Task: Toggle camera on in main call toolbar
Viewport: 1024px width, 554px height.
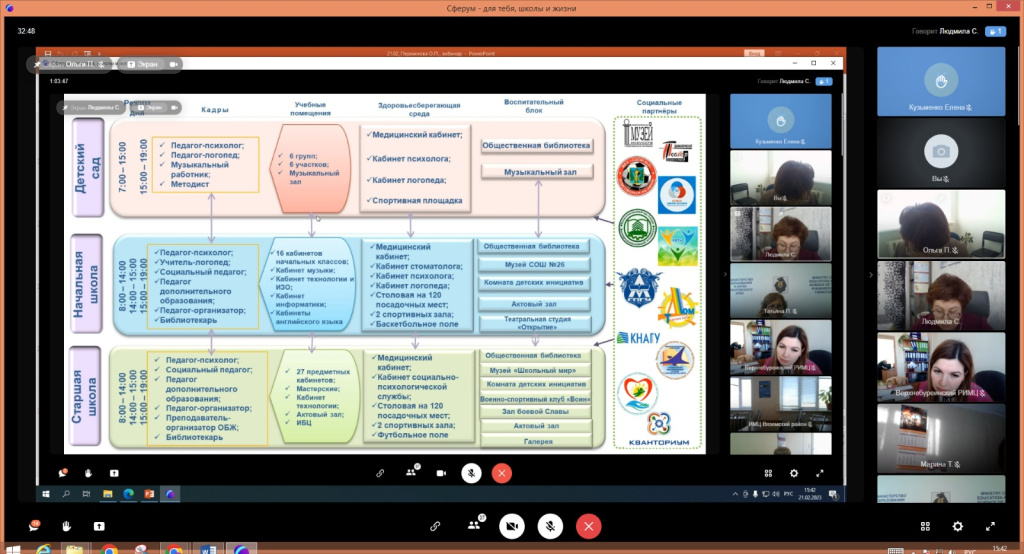Action: 511,525
